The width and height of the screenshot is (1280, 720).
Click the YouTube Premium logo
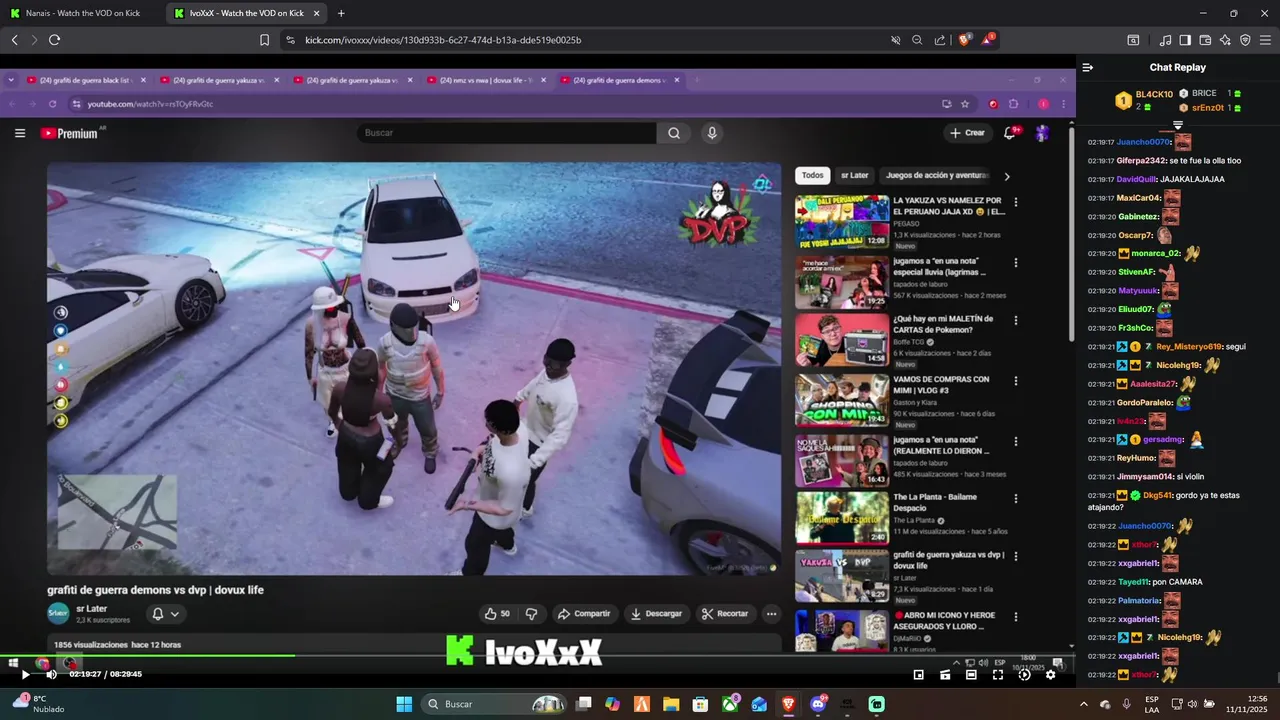pyautogui.click(x=70, y=133)
